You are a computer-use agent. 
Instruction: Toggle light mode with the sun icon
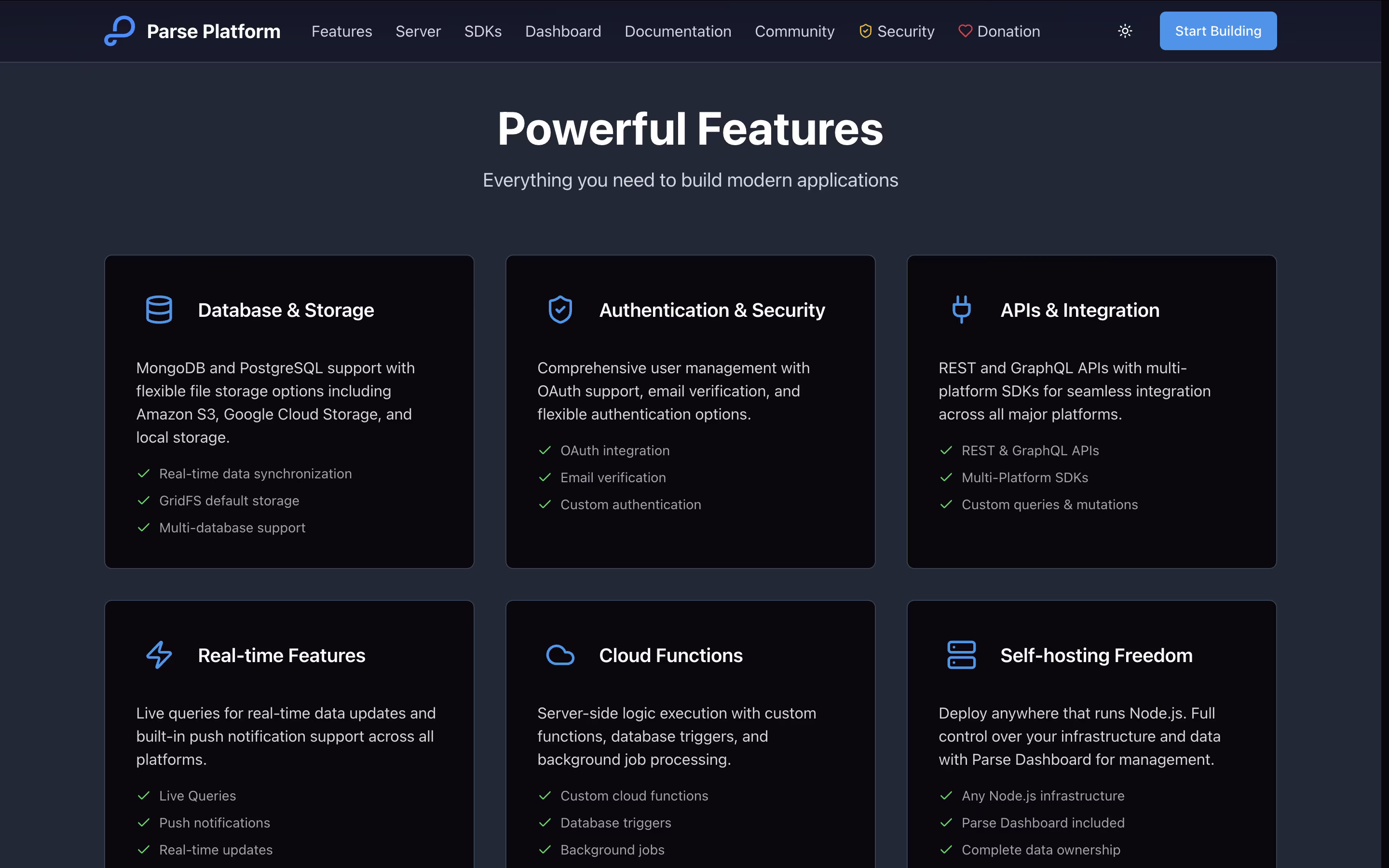pyautogui.click(x=1125, y=31)
